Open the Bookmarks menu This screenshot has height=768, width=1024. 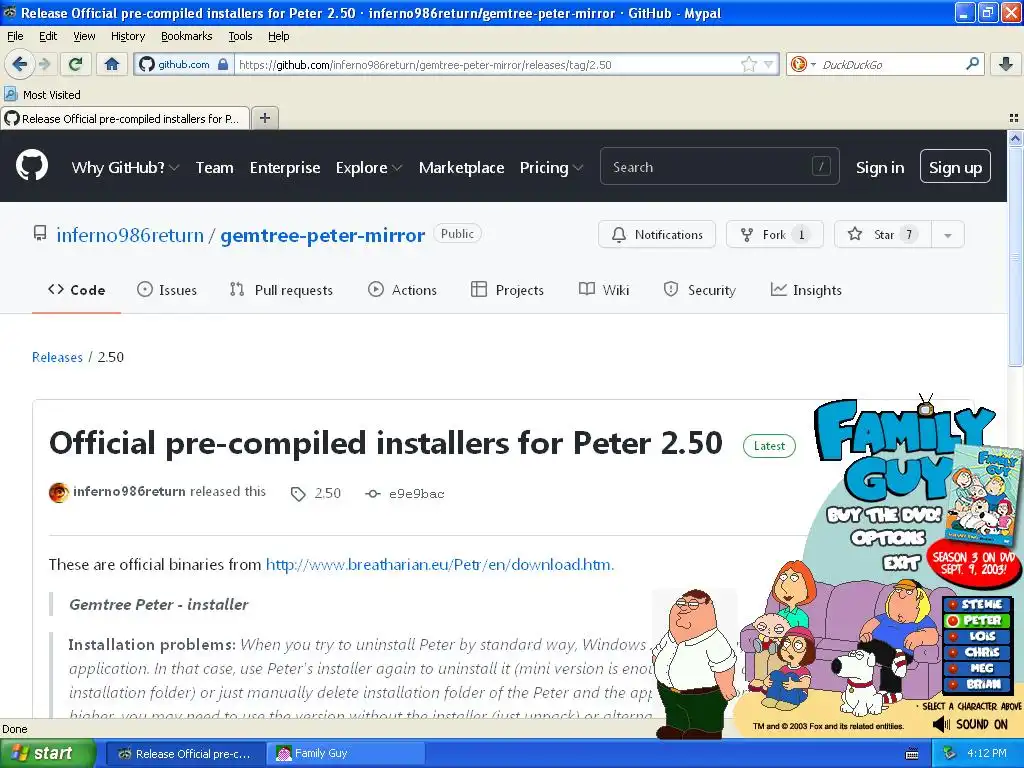(187, 36)
